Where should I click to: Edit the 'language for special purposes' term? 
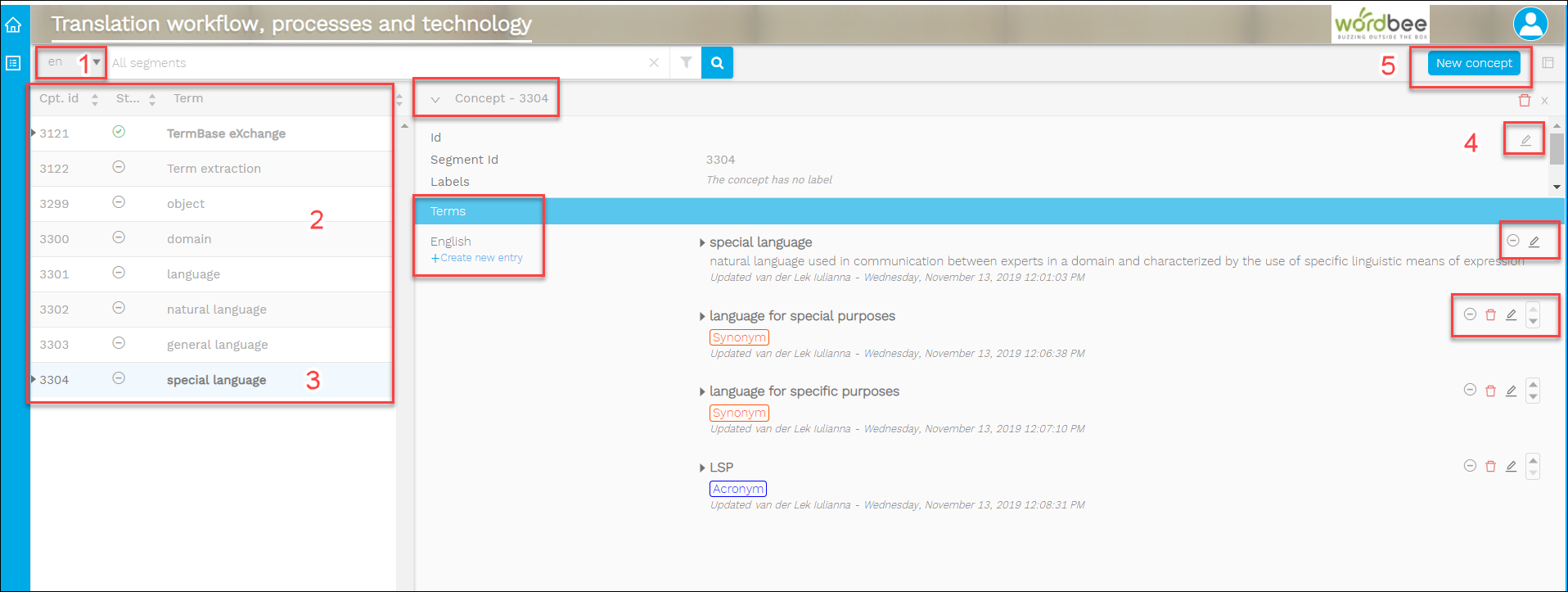coord(1511,314)
